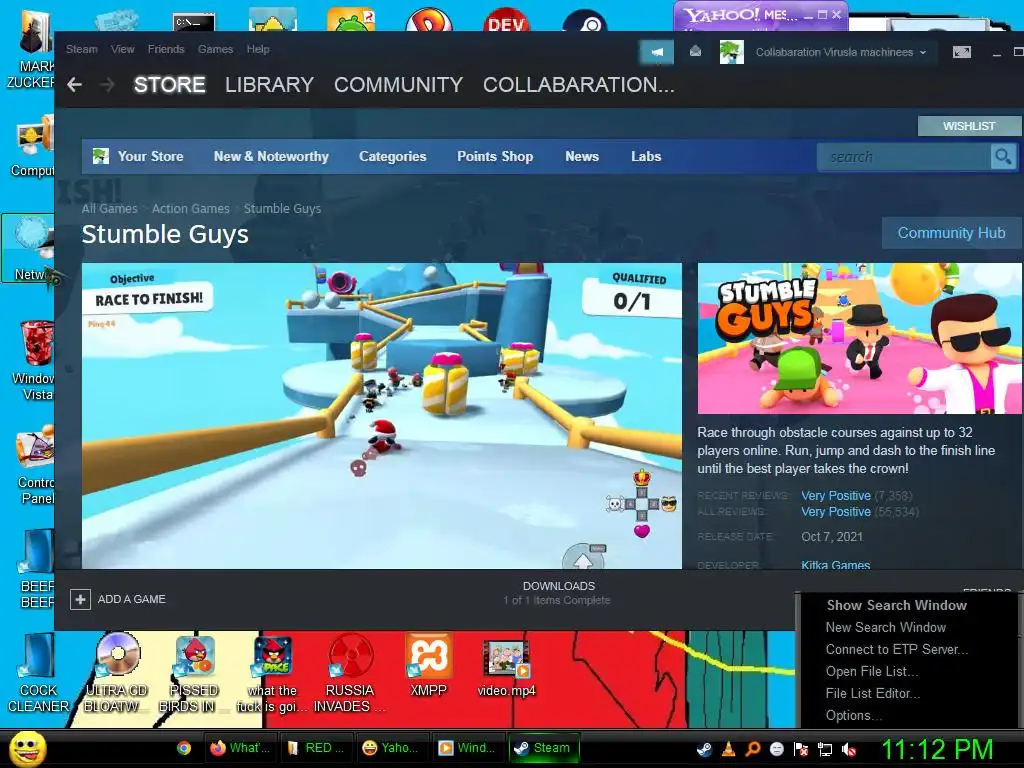Click the Steam forward arrow
Screen dimensions: 1024x768
pyautogui.click(x=107, y=85)
